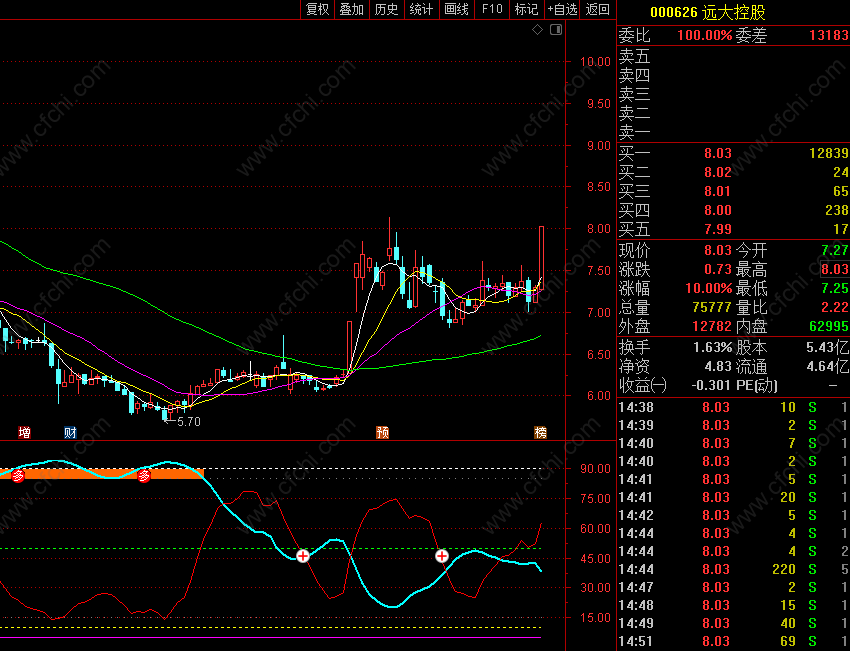The width and height of the screenshot is (850, 651).
Task: Click the 涨跌 value 0.73
Action: pos(718,269)
